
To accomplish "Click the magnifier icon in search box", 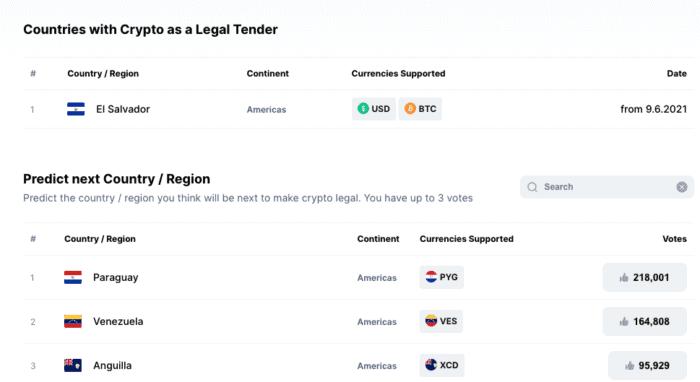I will tap(533, 187).
